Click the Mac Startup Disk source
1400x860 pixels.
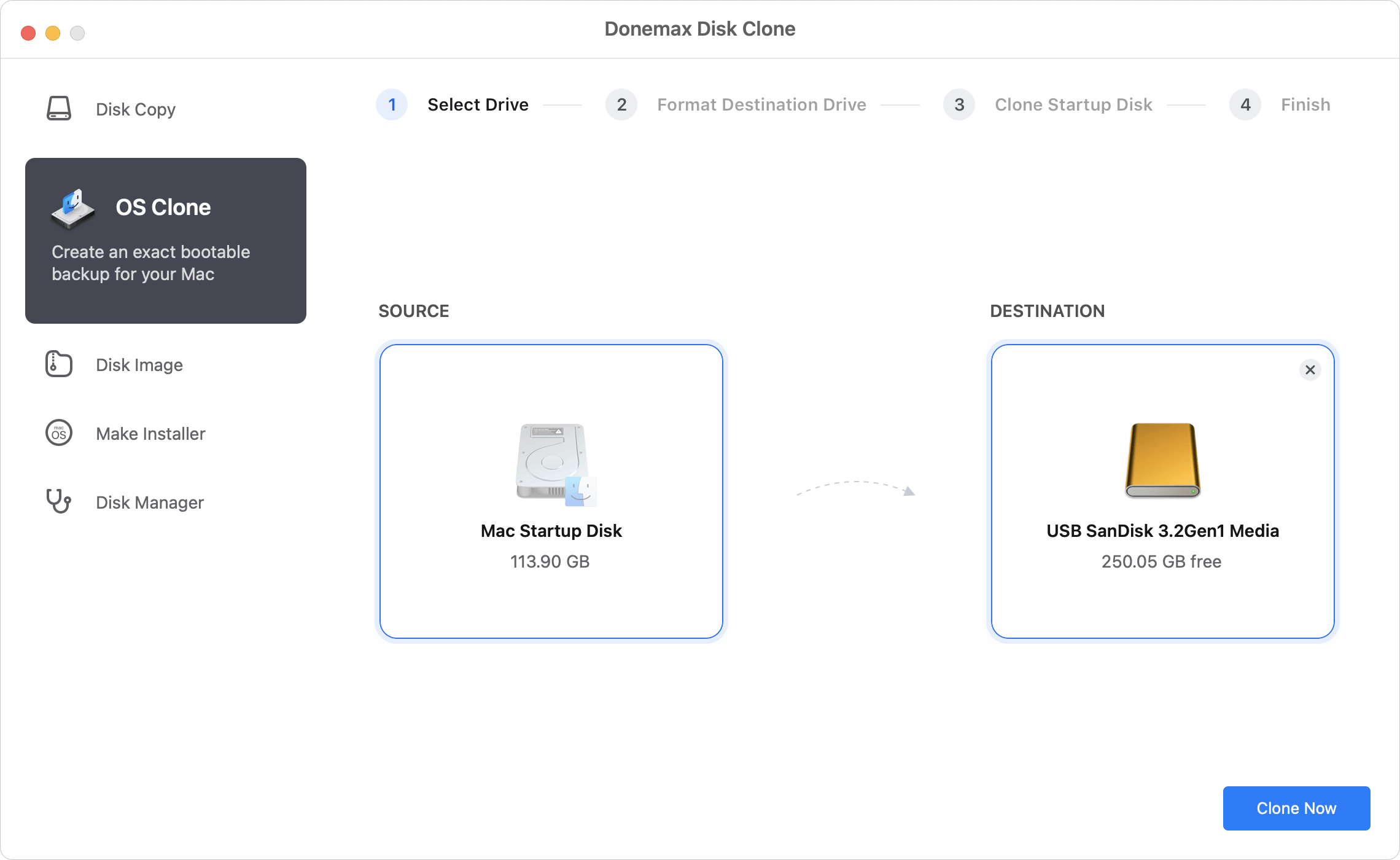[x=550, y=490]
